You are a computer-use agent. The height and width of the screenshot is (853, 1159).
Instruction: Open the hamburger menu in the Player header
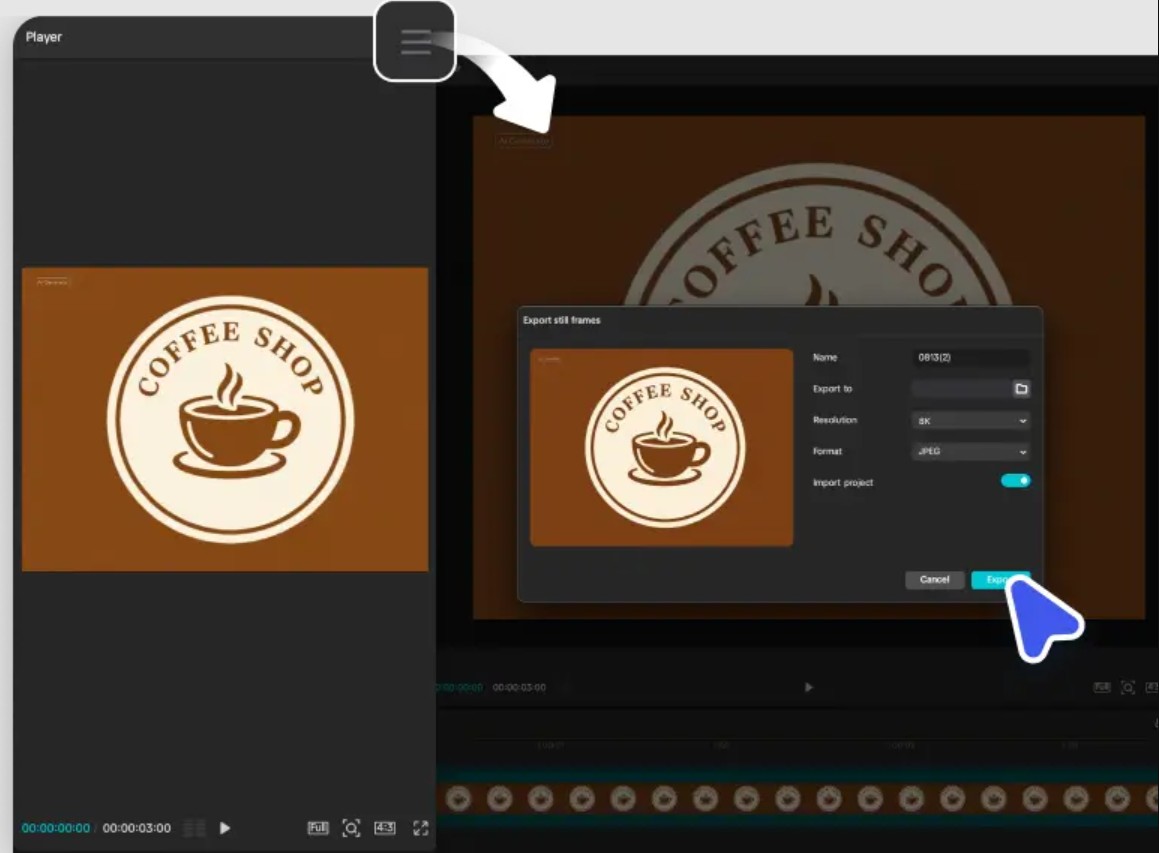[415, 42]
